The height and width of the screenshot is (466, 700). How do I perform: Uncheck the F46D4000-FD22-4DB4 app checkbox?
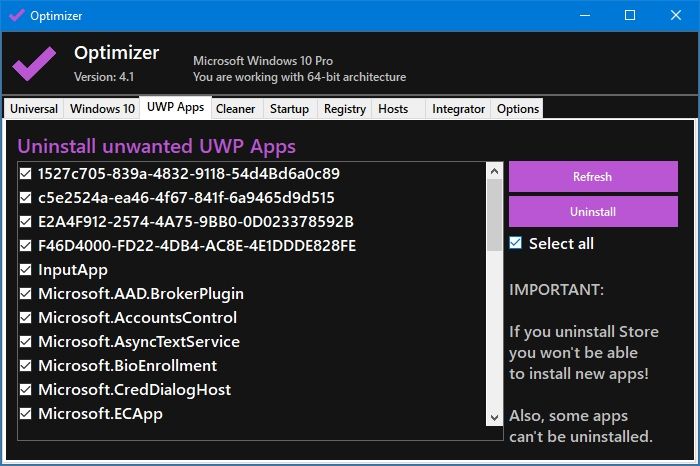26,246
